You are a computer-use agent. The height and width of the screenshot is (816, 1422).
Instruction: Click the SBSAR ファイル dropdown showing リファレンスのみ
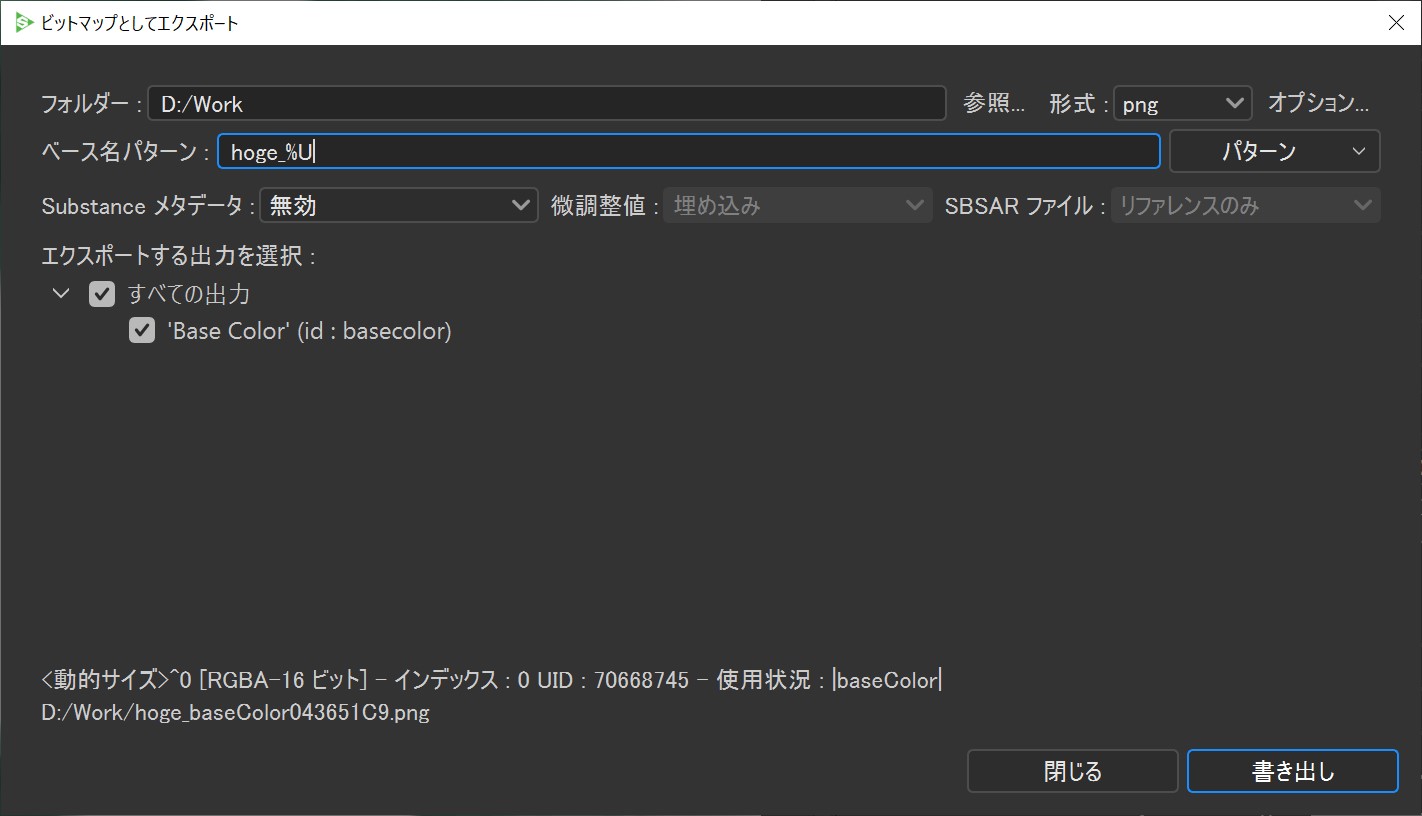tap(1245, 206)
